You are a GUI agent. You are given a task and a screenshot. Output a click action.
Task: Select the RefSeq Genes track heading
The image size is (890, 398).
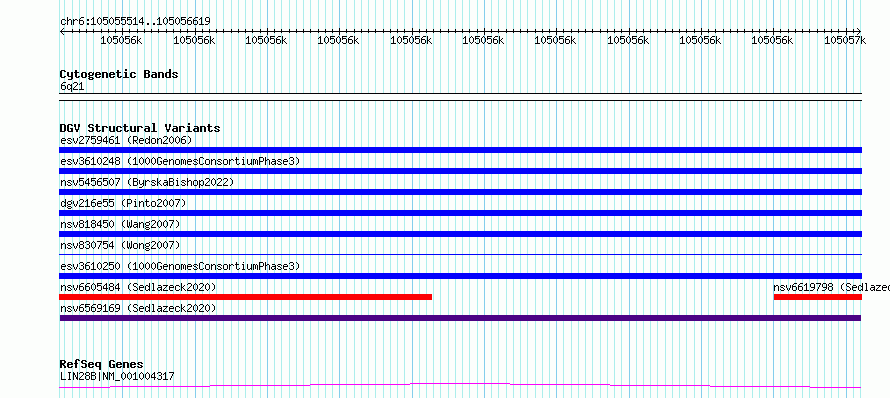click(102, 365)
